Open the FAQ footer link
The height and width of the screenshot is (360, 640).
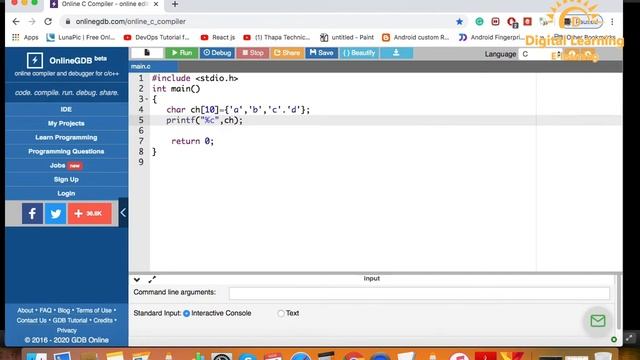point(46,310)
